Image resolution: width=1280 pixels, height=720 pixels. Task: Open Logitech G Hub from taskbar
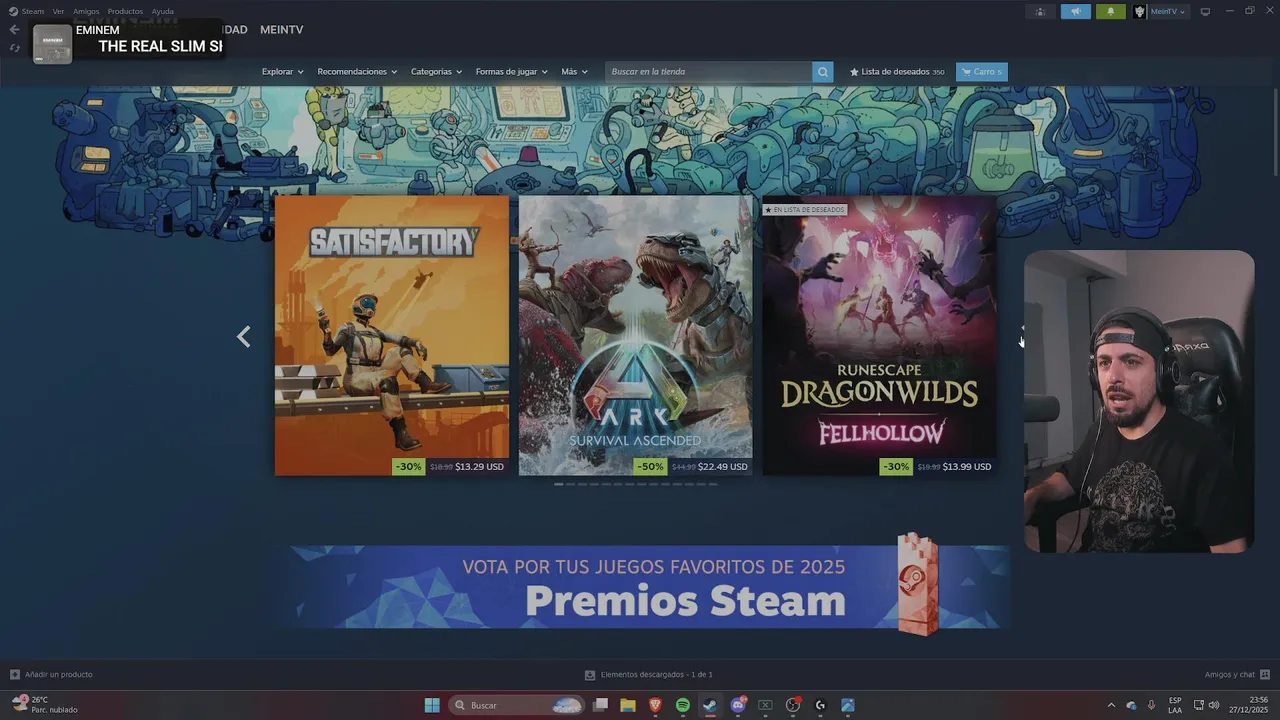(820, 705)
